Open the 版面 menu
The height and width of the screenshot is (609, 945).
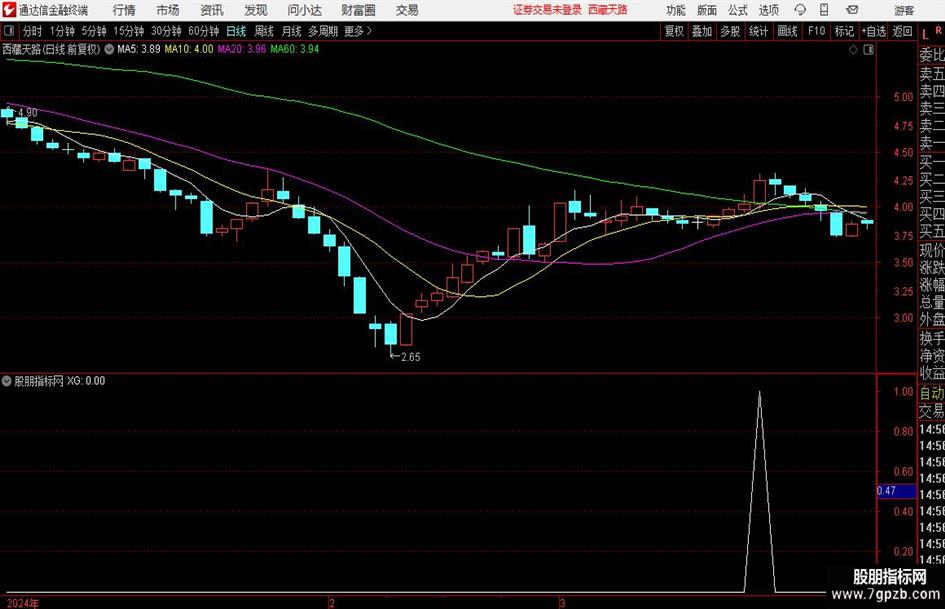coord(706,10)
